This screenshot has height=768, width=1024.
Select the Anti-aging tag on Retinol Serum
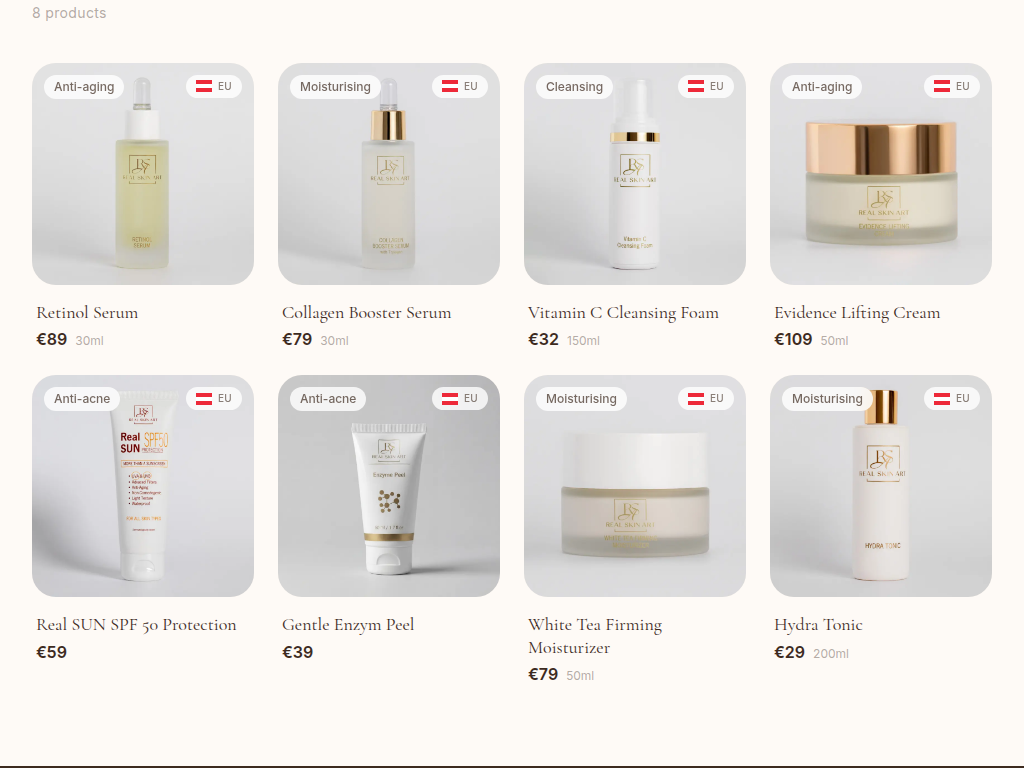click(x=84, y=87)
